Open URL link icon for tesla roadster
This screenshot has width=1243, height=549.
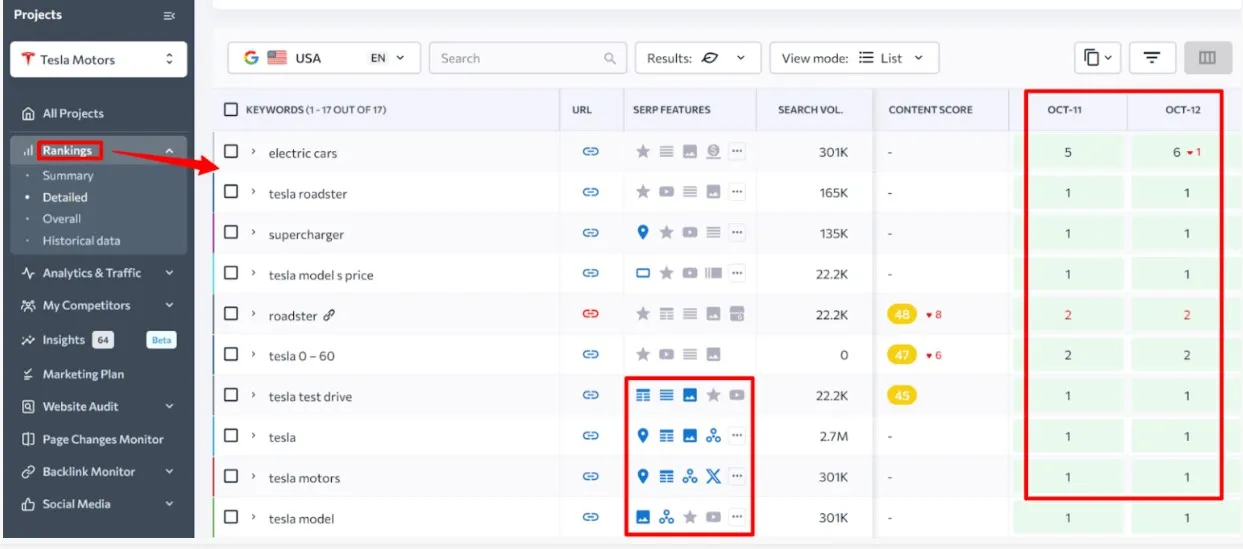coord(590,192)
